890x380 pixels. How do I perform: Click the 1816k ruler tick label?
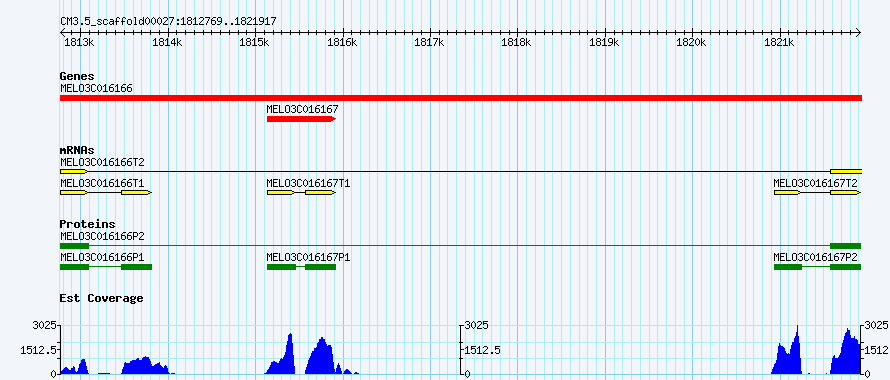tap(342, 43)
